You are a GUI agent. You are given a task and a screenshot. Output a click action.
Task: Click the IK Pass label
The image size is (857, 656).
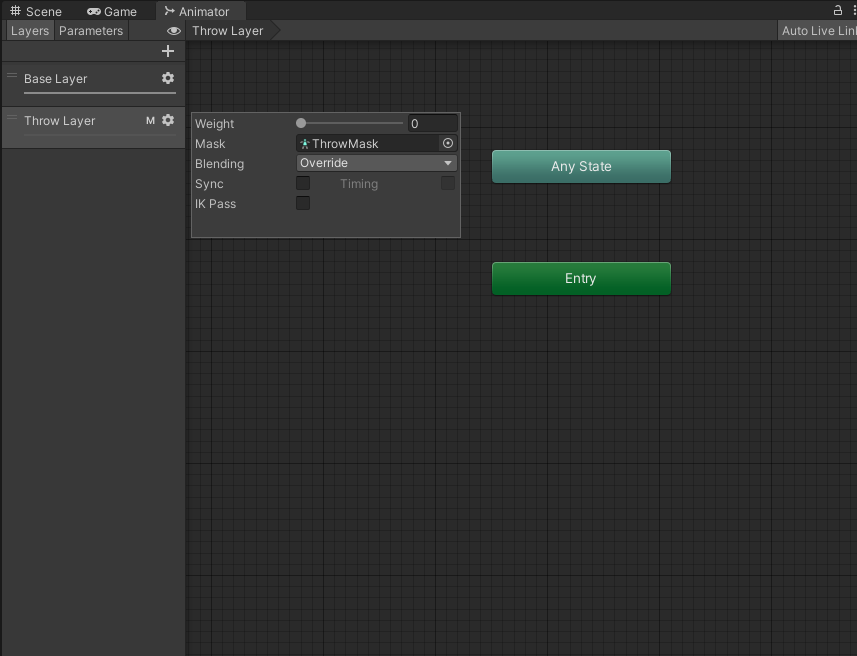(215, 204)
